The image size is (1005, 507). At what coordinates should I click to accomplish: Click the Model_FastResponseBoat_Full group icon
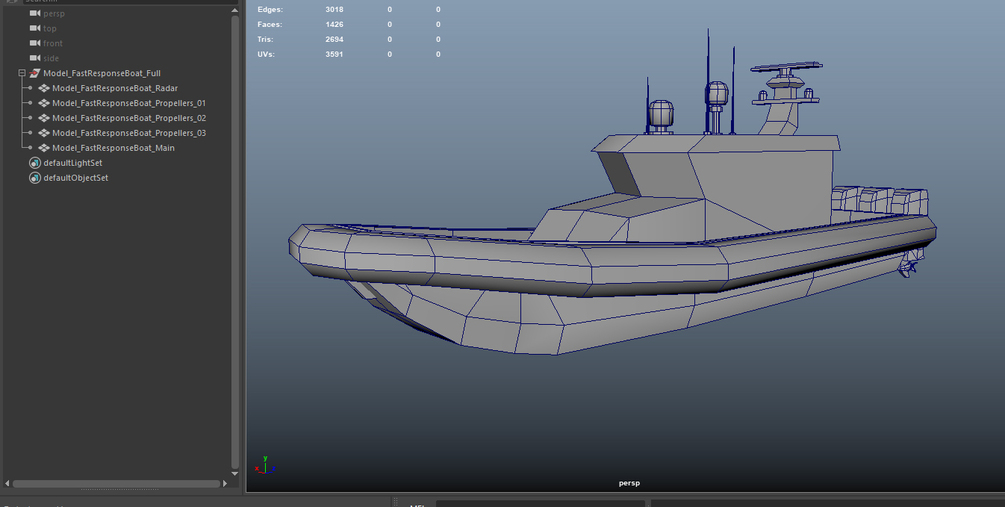tap(35, 73)
